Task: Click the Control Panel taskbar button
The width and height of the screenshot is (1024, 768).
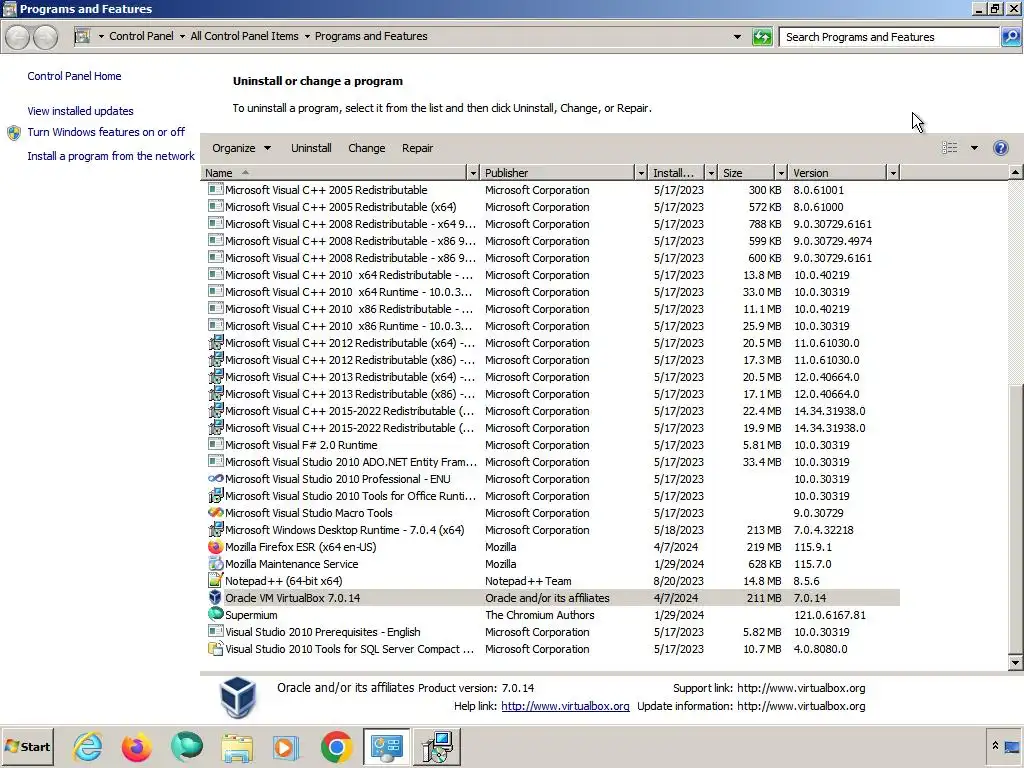Action: 387,747
